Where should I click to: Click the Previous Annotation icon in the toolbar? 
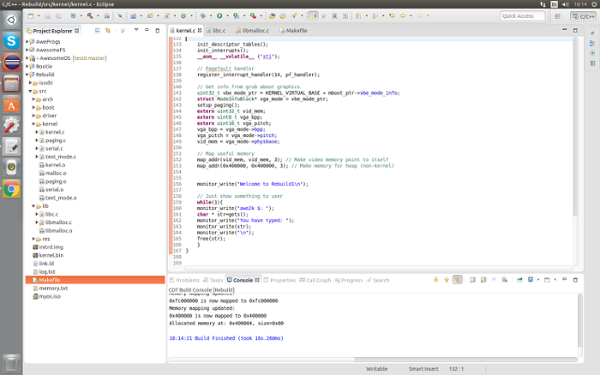tap(375, 16)
